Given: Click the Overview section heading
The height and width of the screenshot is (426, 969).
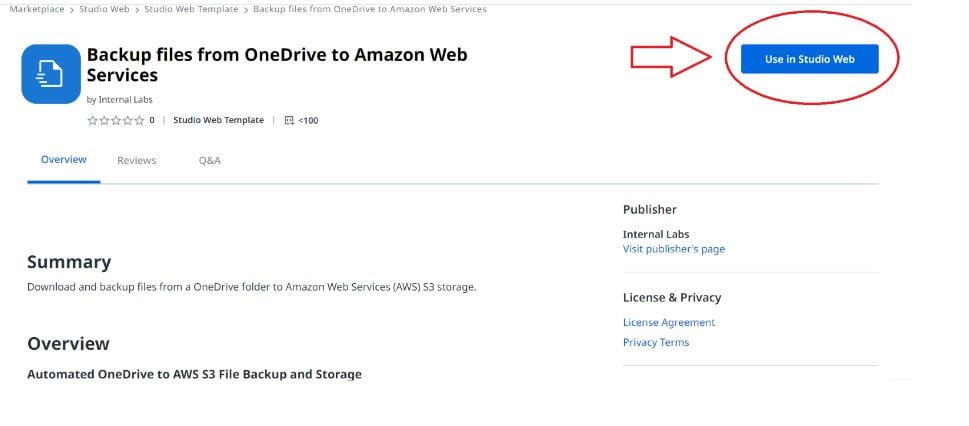Looking at the screenshot, I should point(68,344).
